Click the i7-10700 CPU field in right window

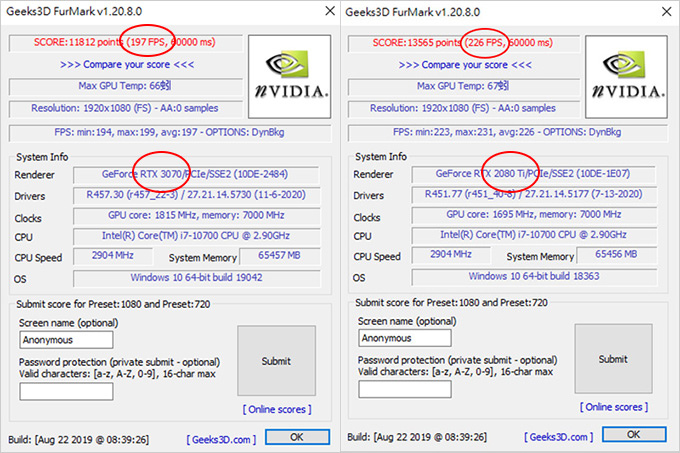coord(534,235)
